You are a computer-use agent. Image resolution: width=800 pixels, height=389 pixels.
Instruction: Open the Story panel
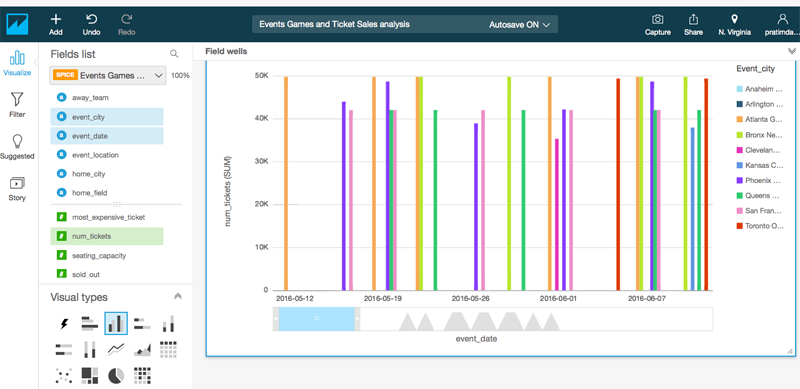coord(17,188)
